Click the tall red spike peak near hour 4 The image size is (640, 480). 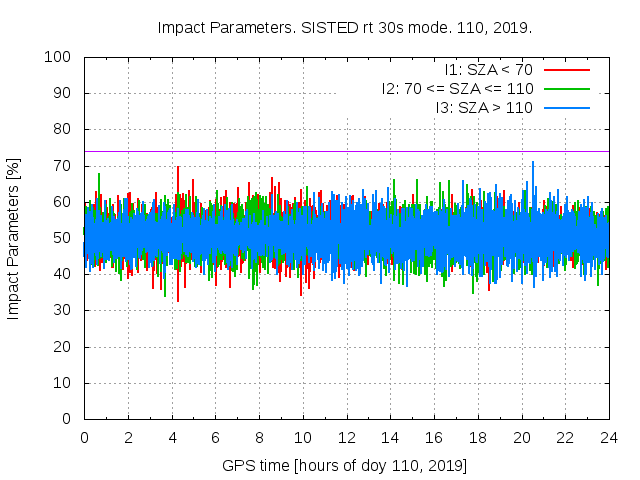click(178, 169)
